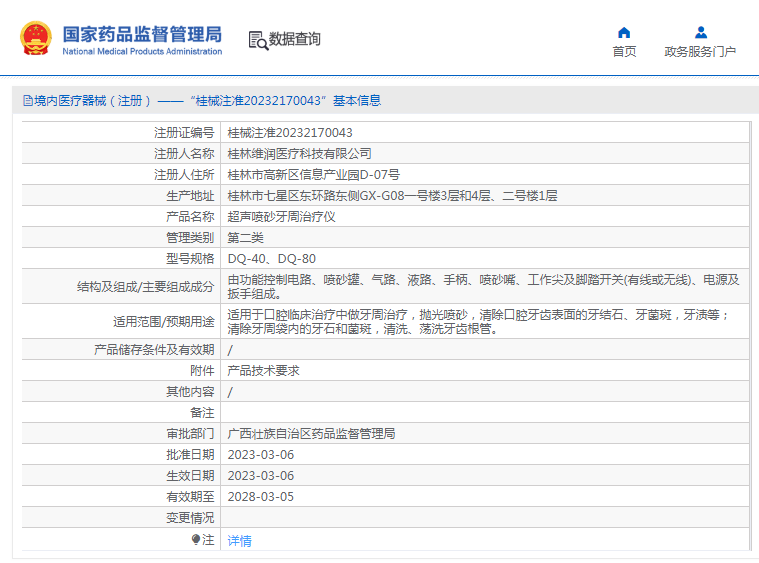Click the 注册证编号 label
Image resolution: width=759 pixels, height=563 pixels.
[x=184, y=133]
